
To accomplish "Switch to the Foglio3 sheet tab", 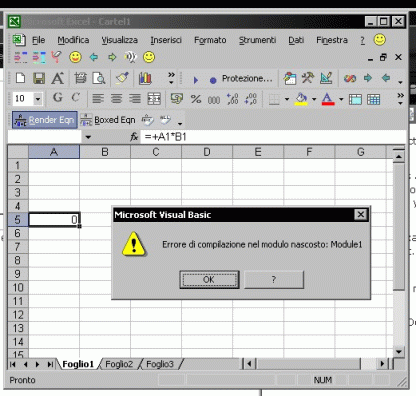I will [x=160, y=364].
